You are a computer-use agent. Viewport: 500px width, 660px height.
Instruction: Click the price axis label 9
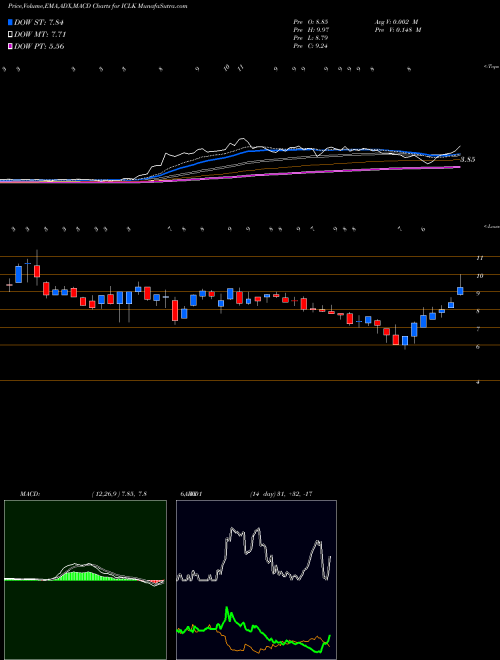pyautogui.click(x=478, y=294)
